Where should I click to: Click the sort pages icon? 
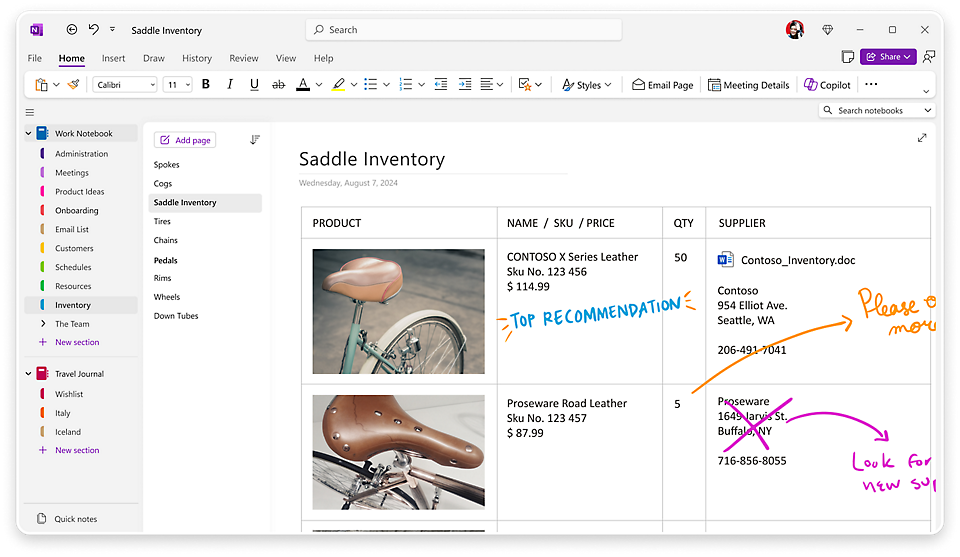pos(255,140)
